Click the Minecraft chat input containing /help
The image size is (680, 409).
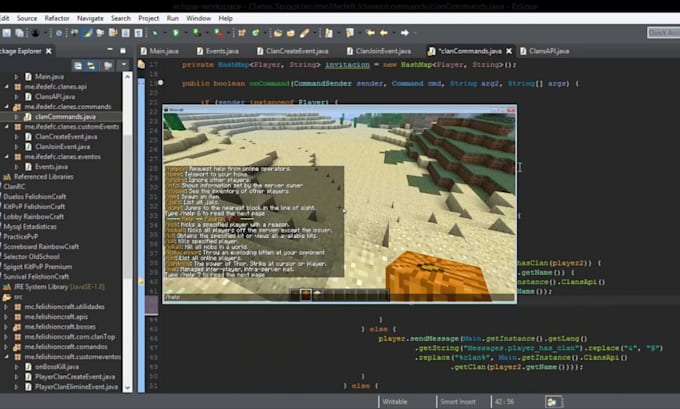pos(339,298)
